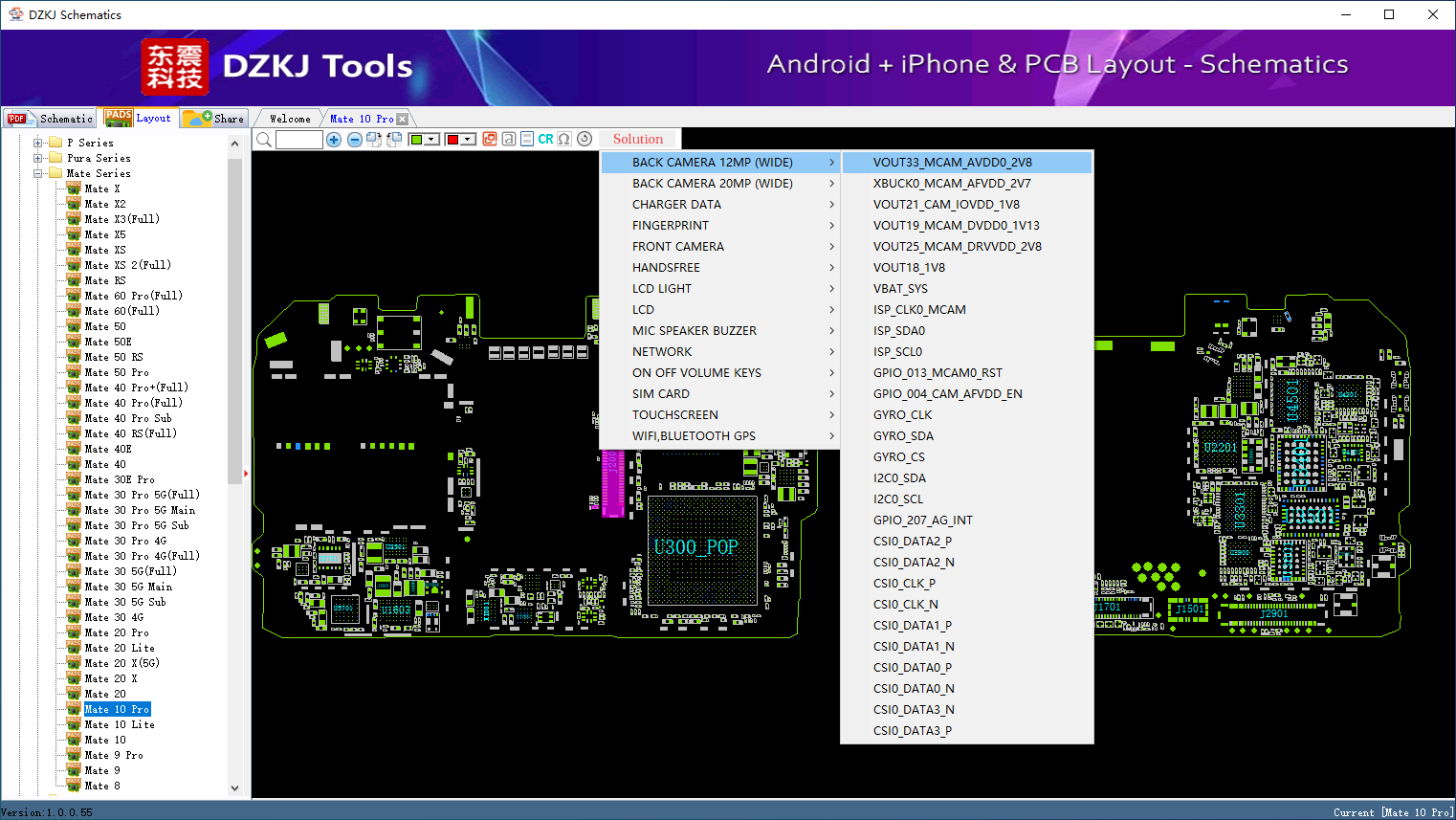The width and height of the screenshot is (1456, 820).
Task: Open the MIC SPEAKER BUZZER menu entry
Action: (720, 331)
